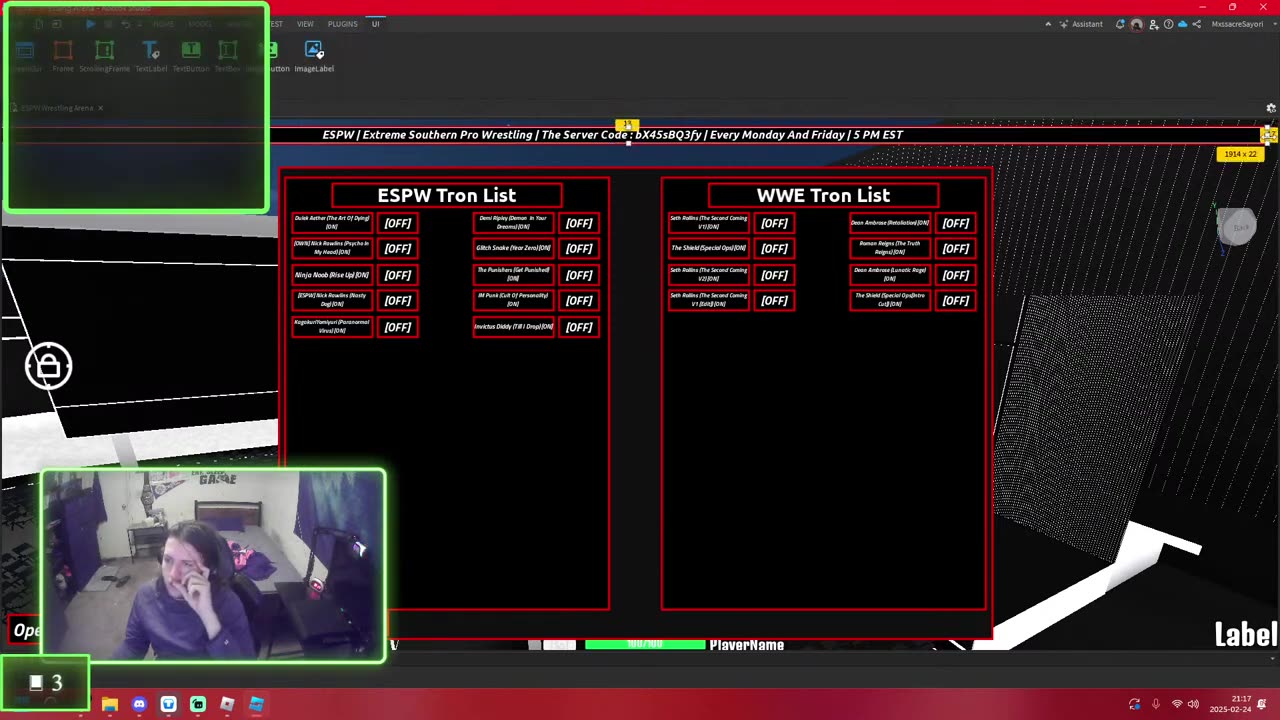Toggle [OFF] for KagakunYamiyuri (Paranormal Virus)
This screenshot has height=720, width=1280.
pyautogui.click(x=397, y=327)
